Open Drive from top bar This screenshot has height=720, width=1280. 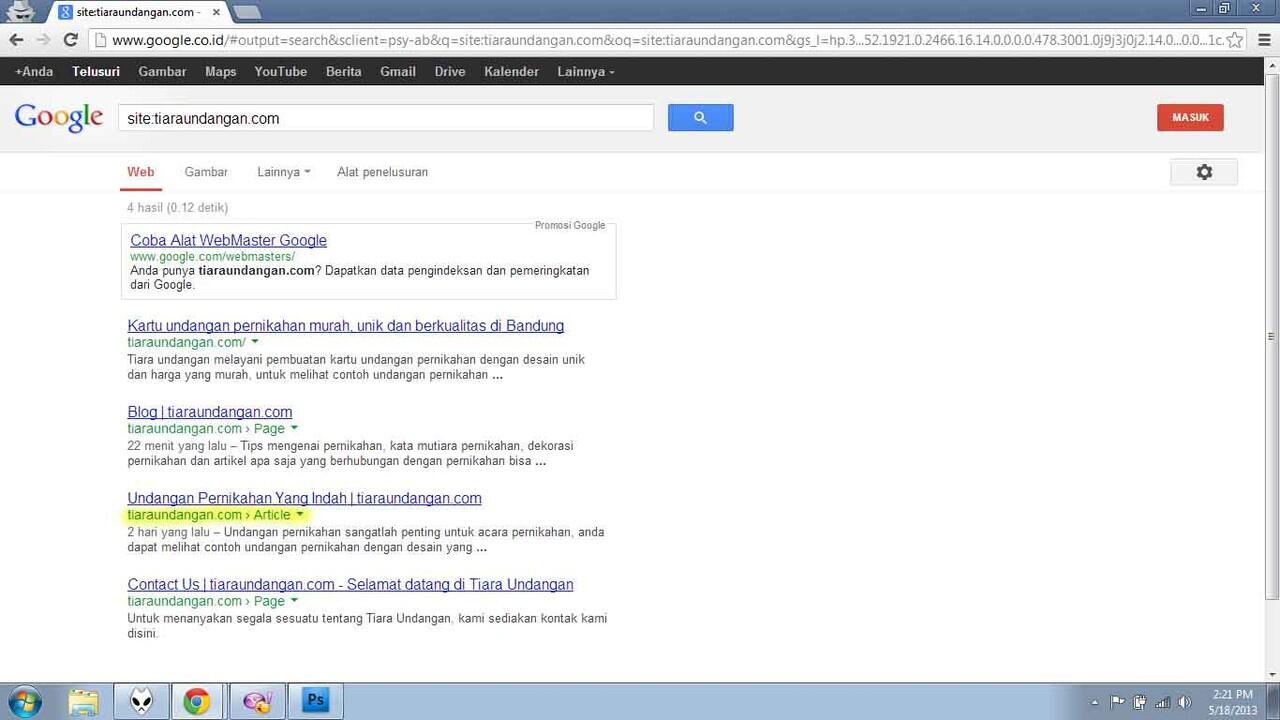point(450,72)
